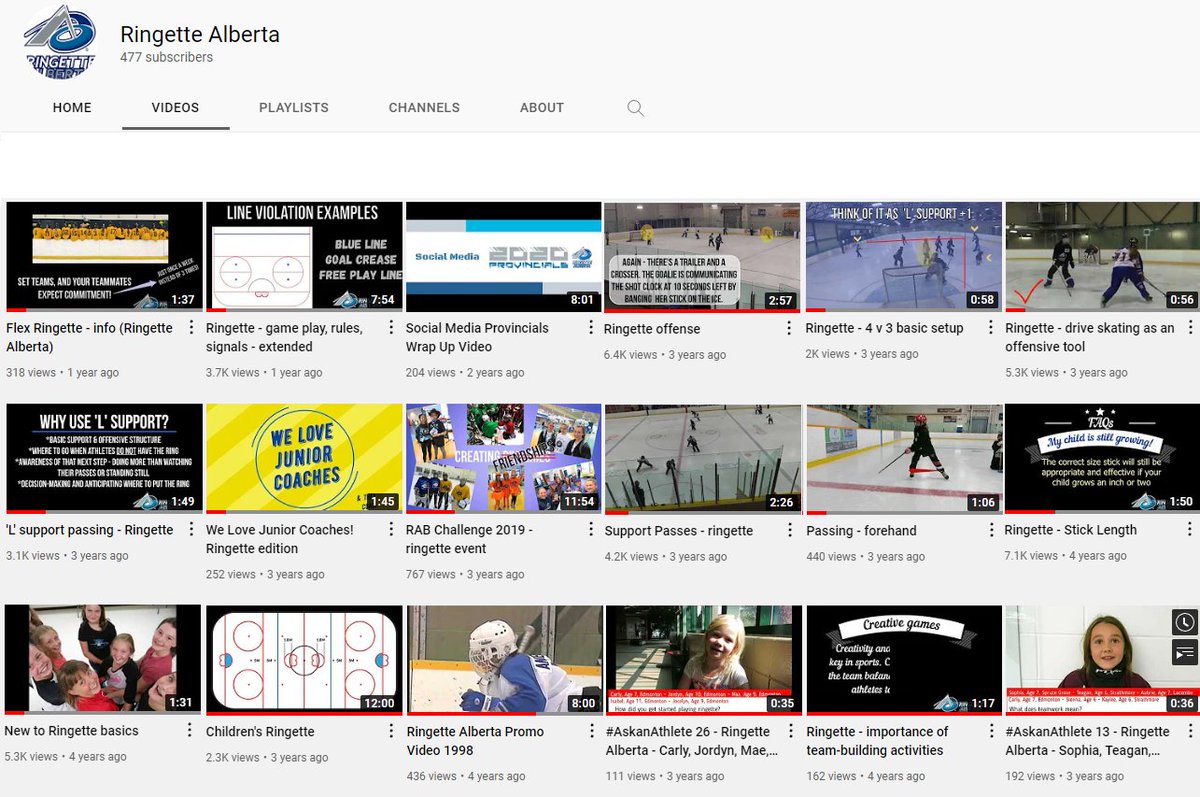
Task: Open Passing - forehand title link
Action: point(862,531)
